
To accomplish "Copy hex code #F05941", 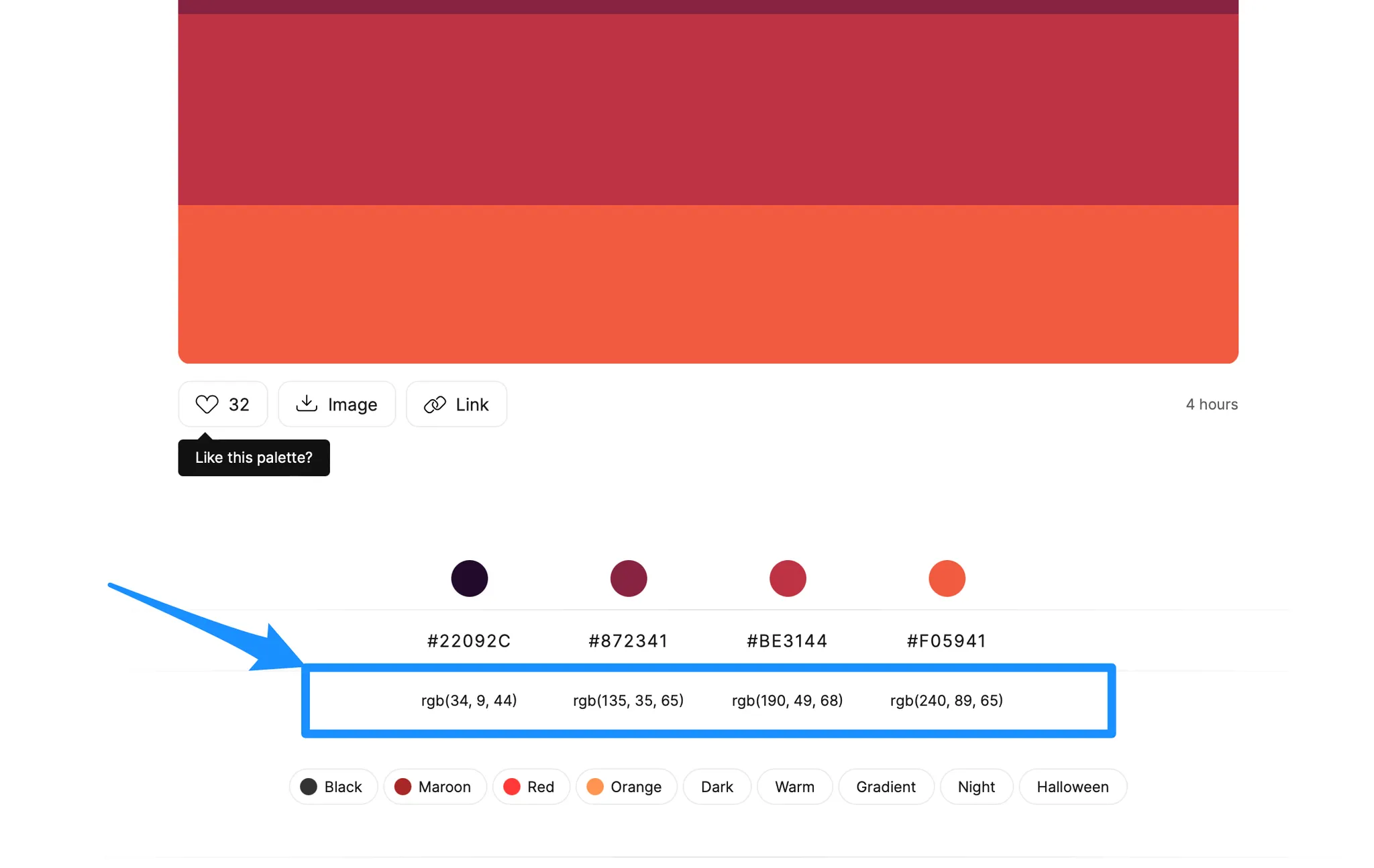I will click(x=946, y=641).
